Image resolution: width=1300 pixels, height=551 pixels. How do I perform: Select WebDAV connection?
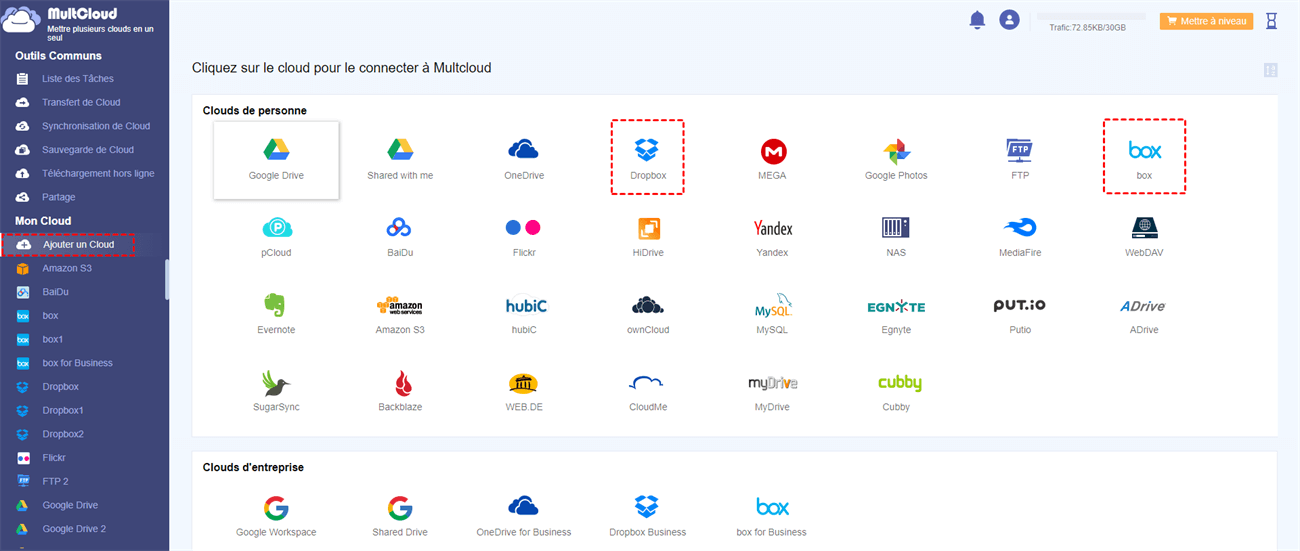[1144, 238]
